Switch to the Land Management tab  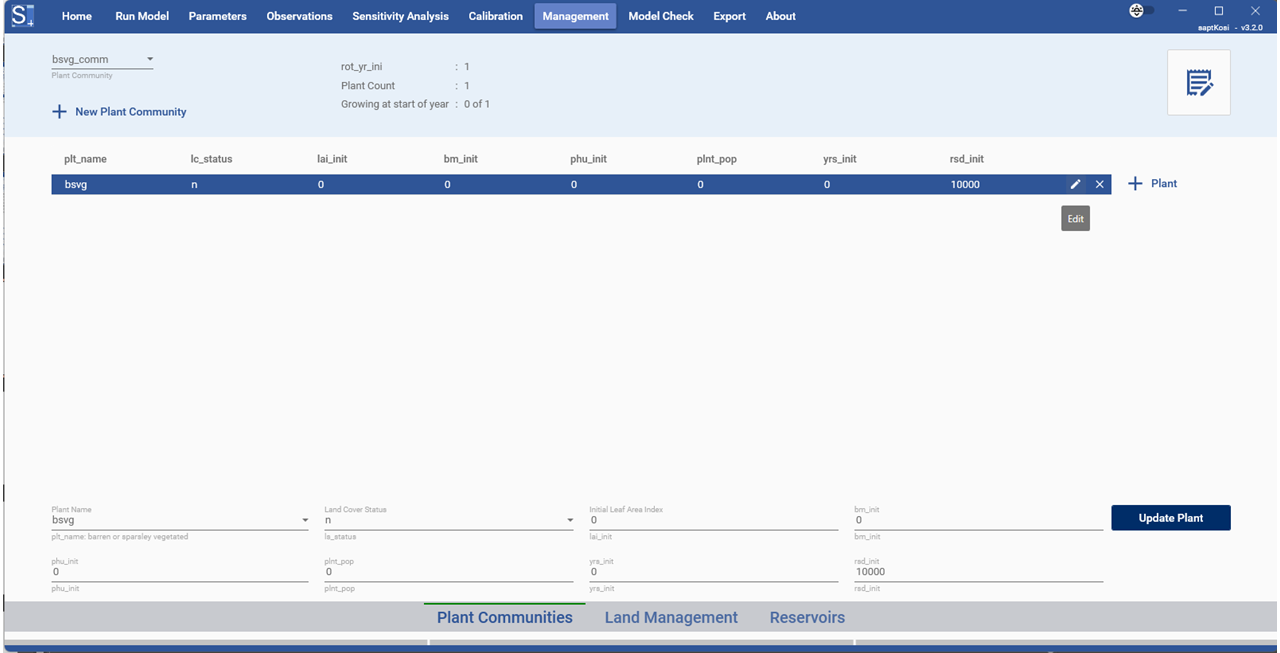coord(671,617)
